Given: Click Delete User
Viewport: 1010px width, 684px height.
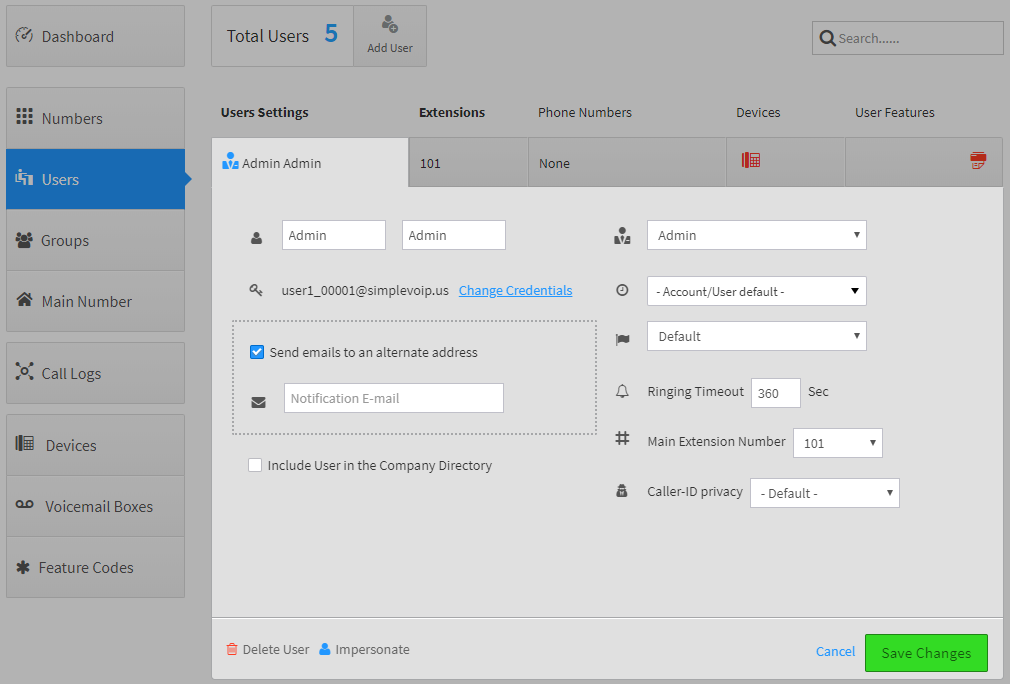Looking at the screenshot, I should click(268, 649).
